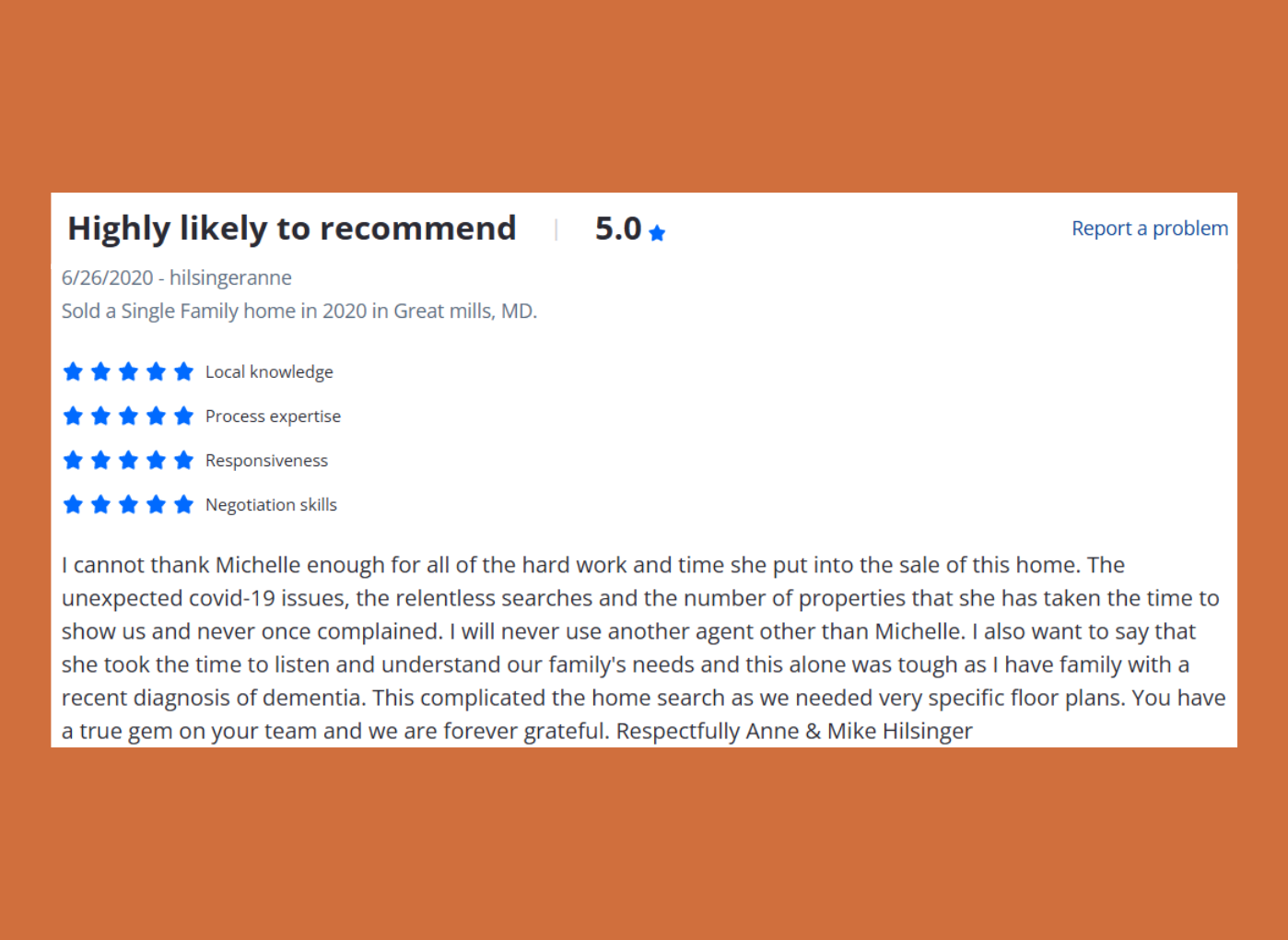Click the review paragraph thanking Michelle
The width and height of the screenshot is (1288, 940).
(x=643, y=648)
